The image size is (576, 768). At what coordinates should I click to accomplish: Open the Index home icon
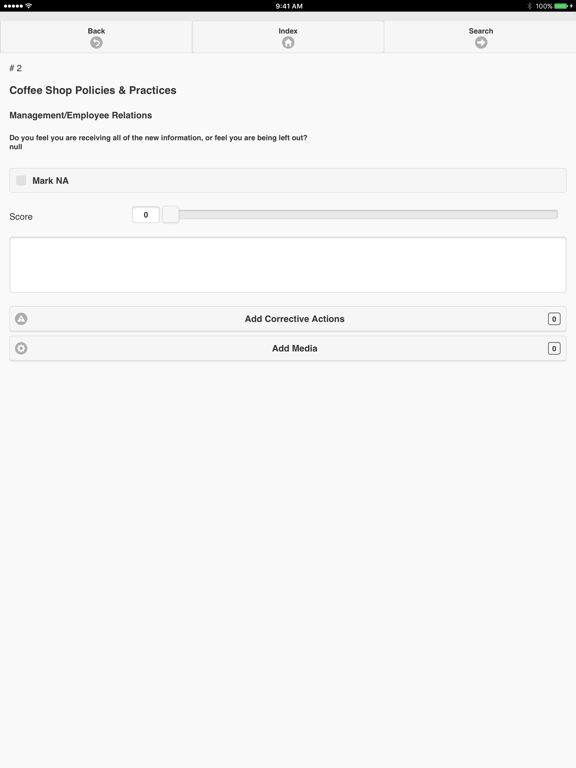pyautogui.click(x=288, y=43)
